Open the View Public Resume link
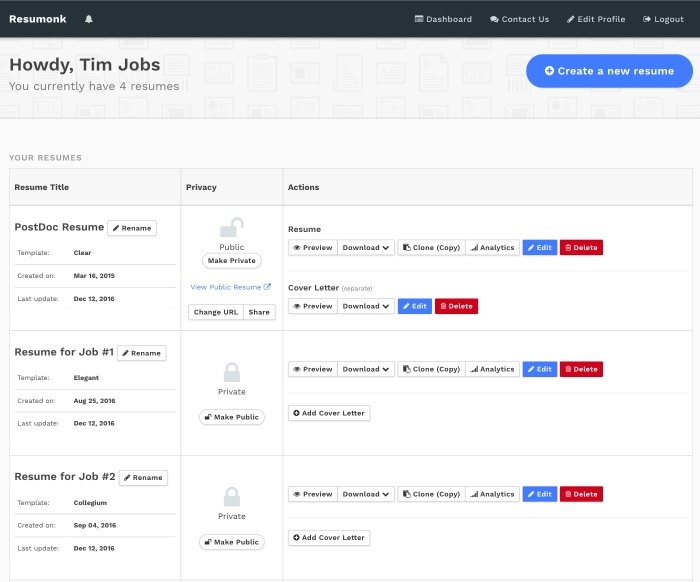The width and height of the screenshot is (700, 582). [x=230, y=287]
